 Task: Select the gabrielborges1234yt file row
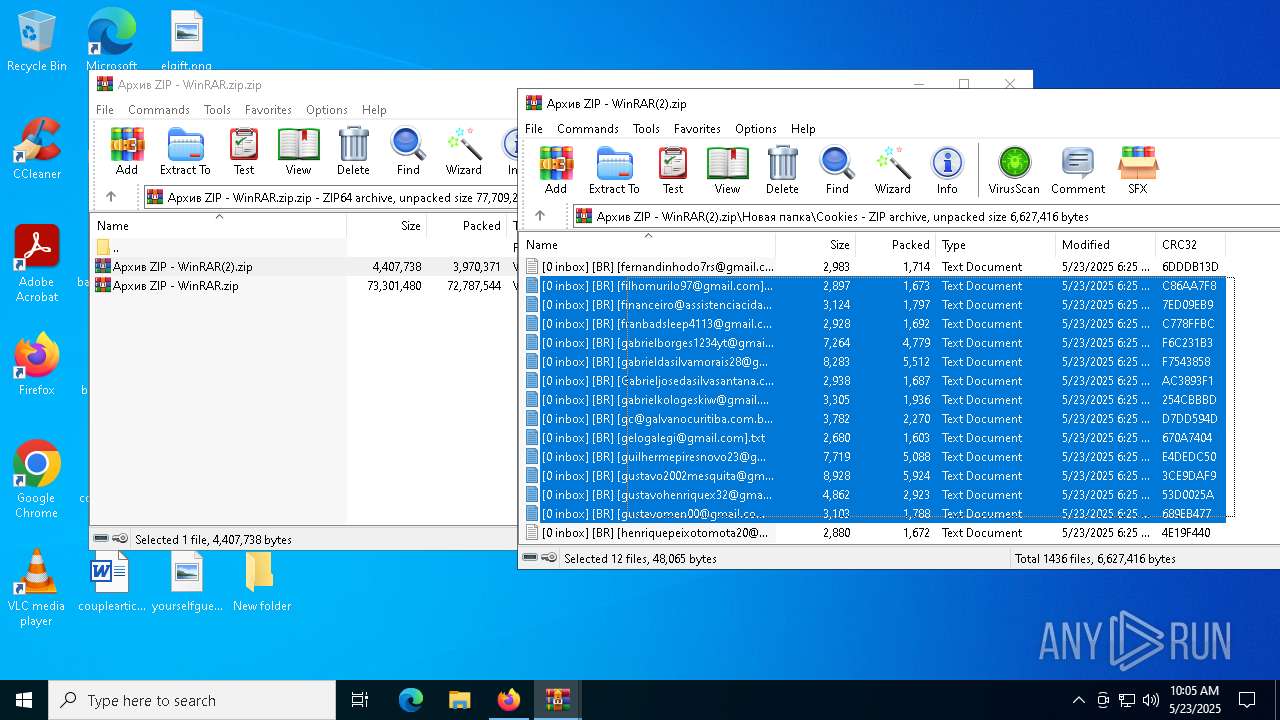pyautogui.click(x=873, y=343)
